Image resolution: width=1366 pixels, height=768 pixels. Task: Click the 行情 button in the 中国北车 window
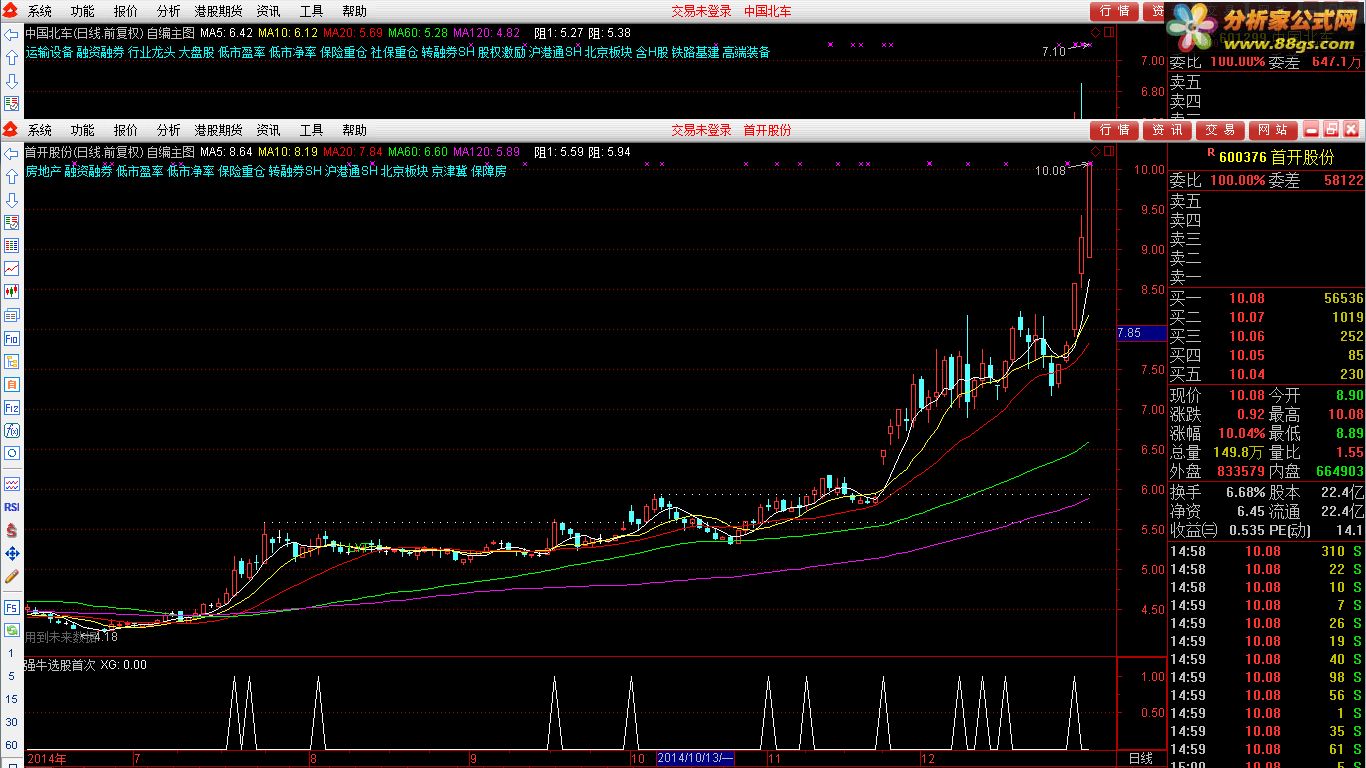pos(1114,11)
